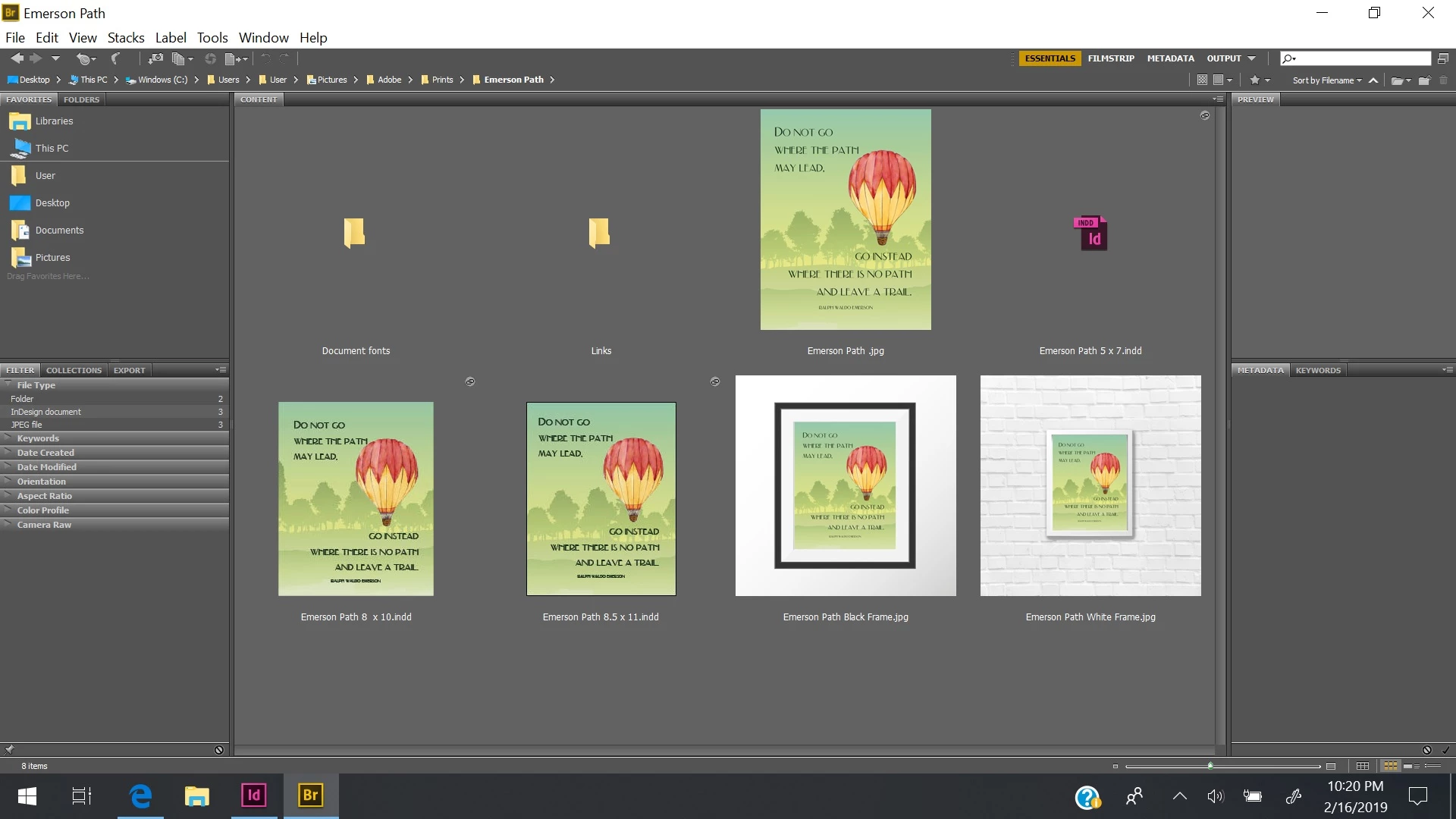Click the Go Back arrow
Viewport: 1456px width, 819px height.
[17, 58]
